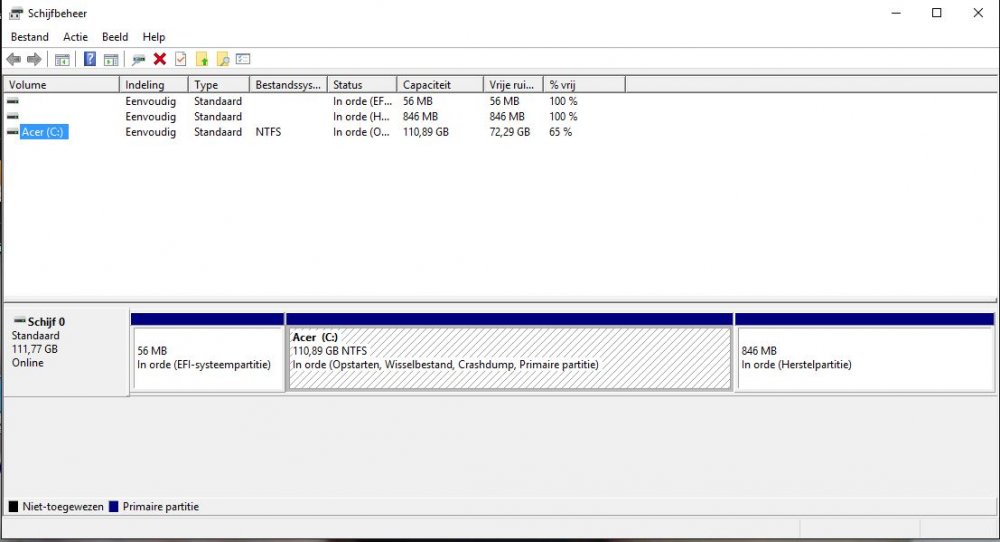Select the 56 MB volume drive icon
This screenshot has width=1000, height=542.
[12, 101]
